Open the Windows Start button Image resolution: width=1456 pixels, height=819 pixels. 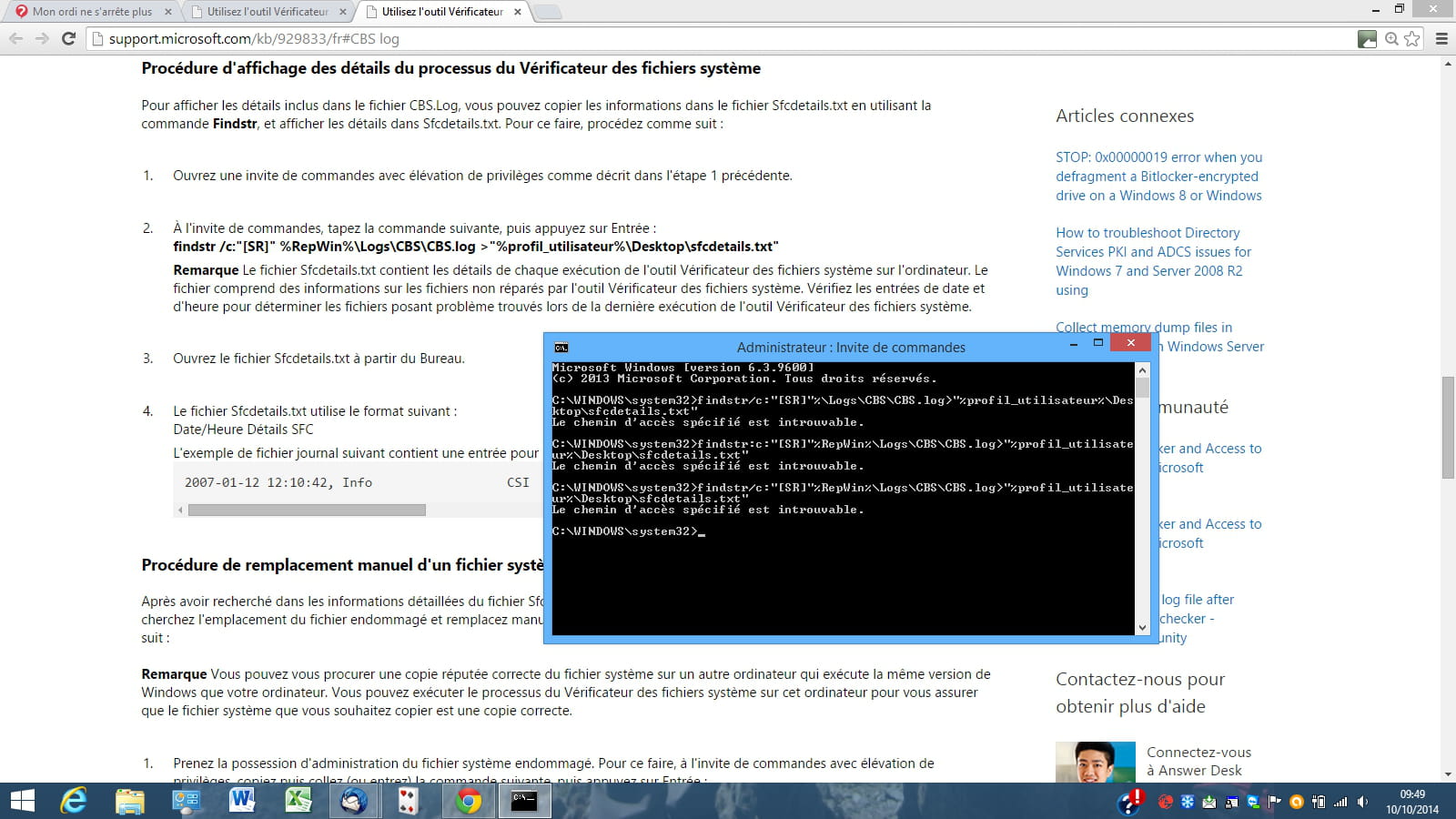coord(22,801)
